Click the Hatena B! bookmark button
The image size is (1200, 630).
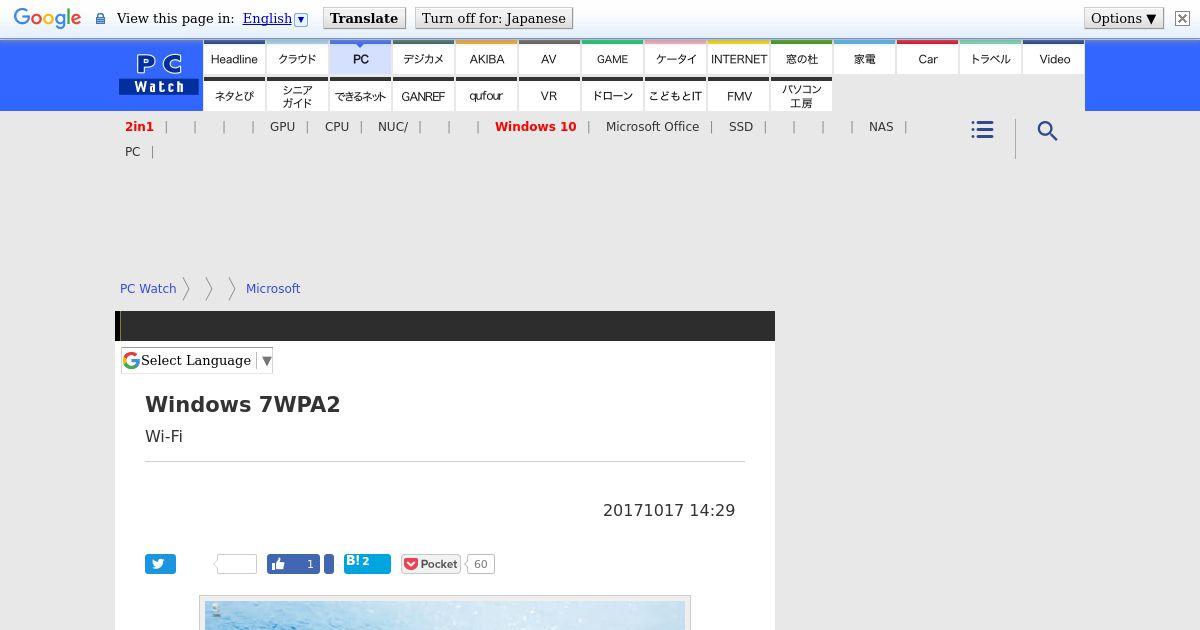(367, 563)
